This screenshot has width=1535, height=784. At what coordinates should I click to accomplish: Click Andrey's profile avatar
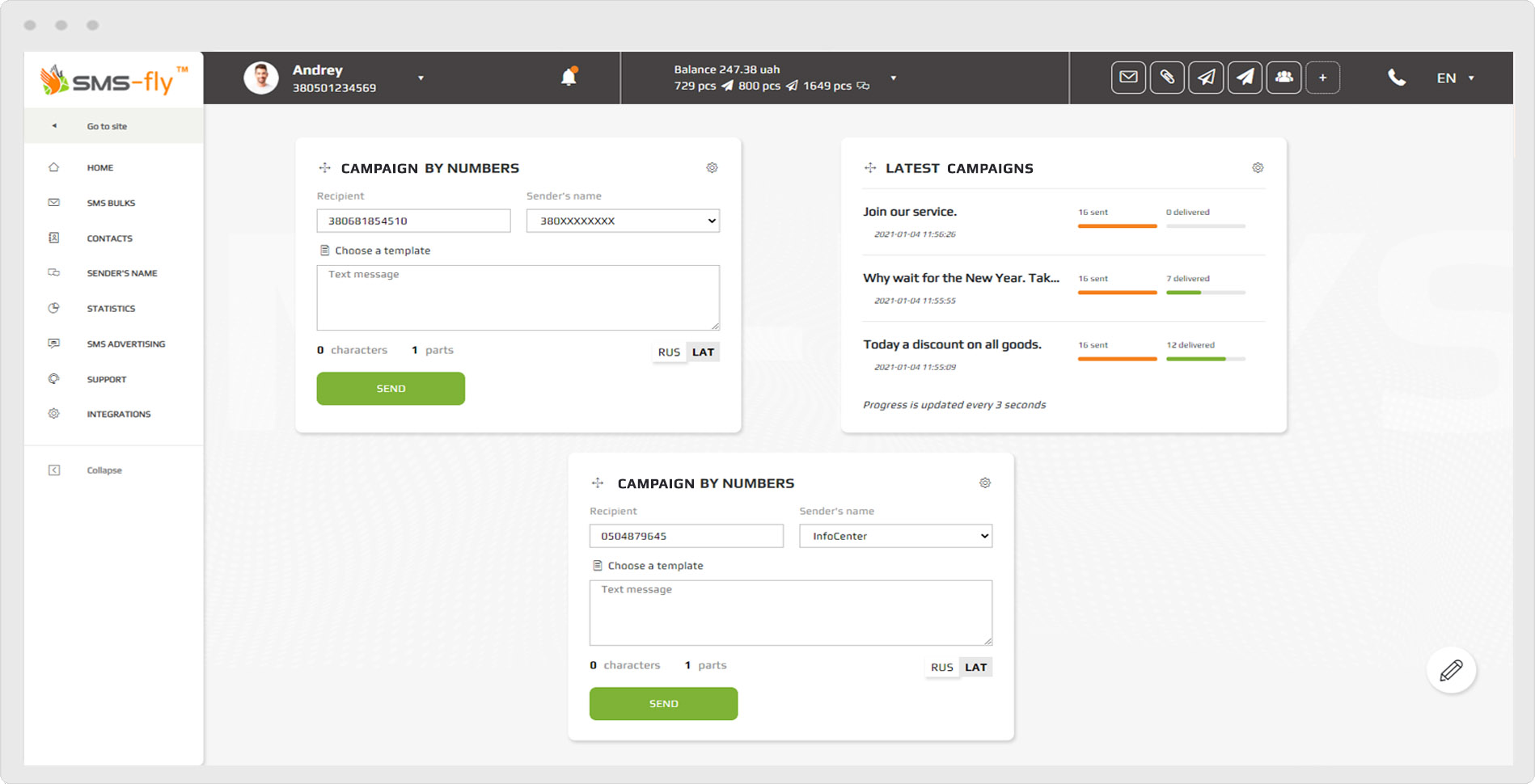tap(261, 78)
